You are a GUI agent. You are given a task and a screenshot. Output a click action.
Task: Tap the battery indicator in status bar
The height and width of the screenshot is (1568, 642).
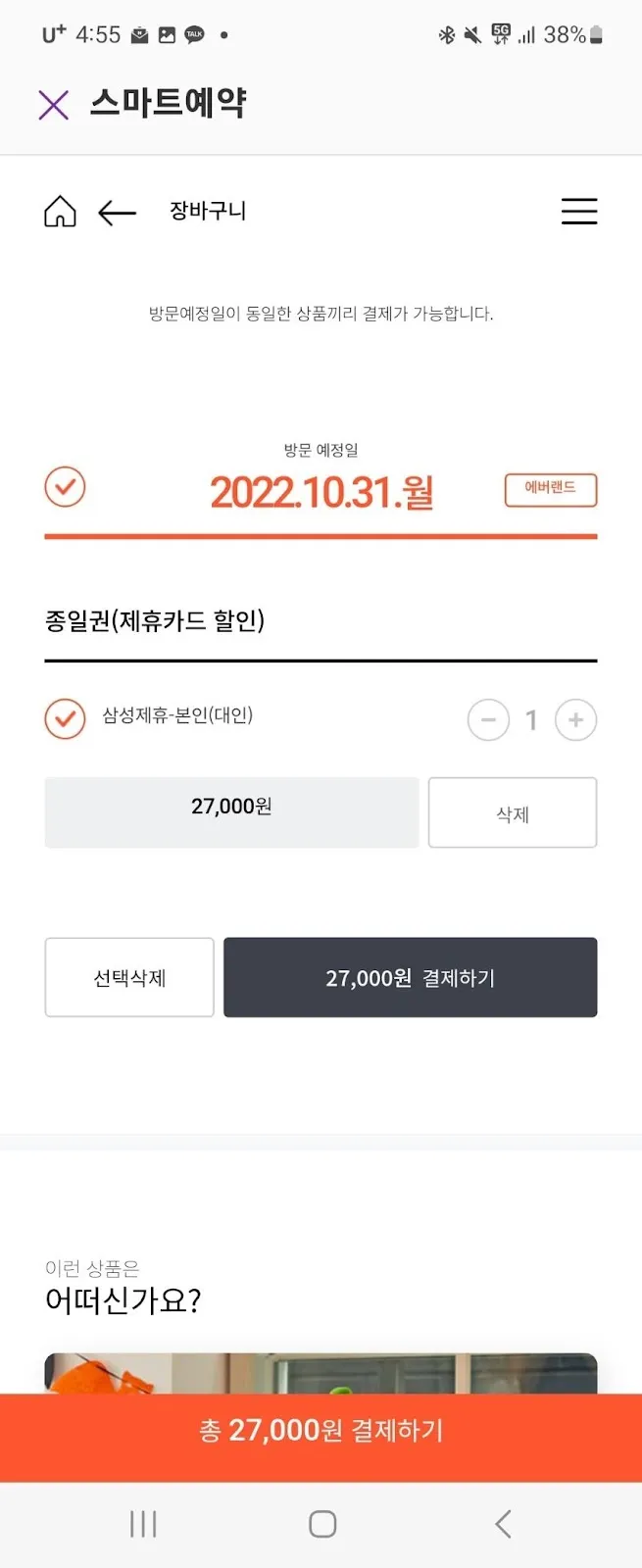pyautogui.click(x=597, y=34)
